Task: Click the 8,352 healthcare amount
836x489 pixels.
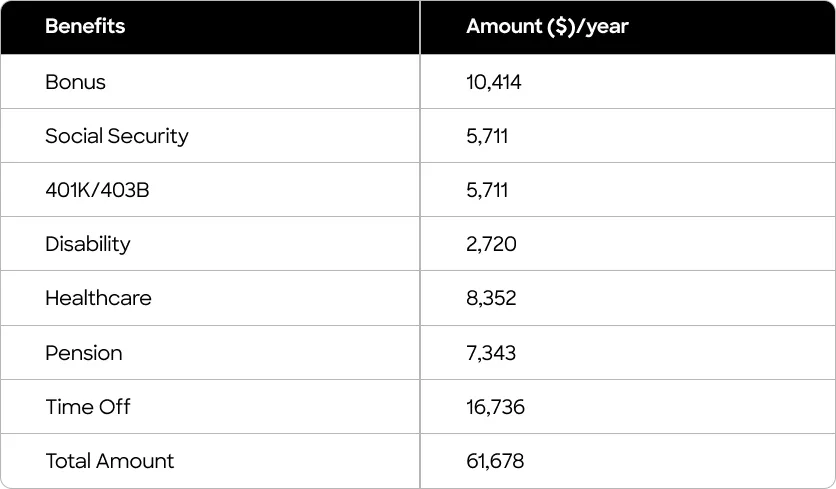Action: coord(491,298)
